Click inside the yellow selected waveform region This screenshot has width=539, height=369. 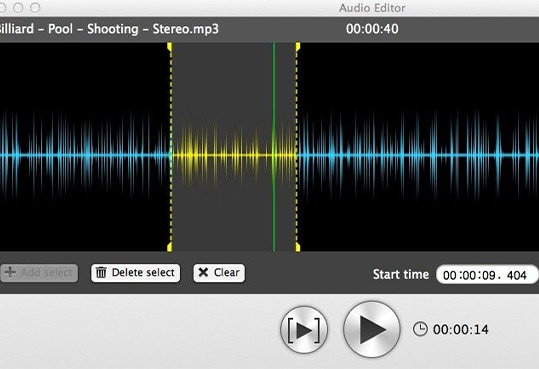click(223, 155)
